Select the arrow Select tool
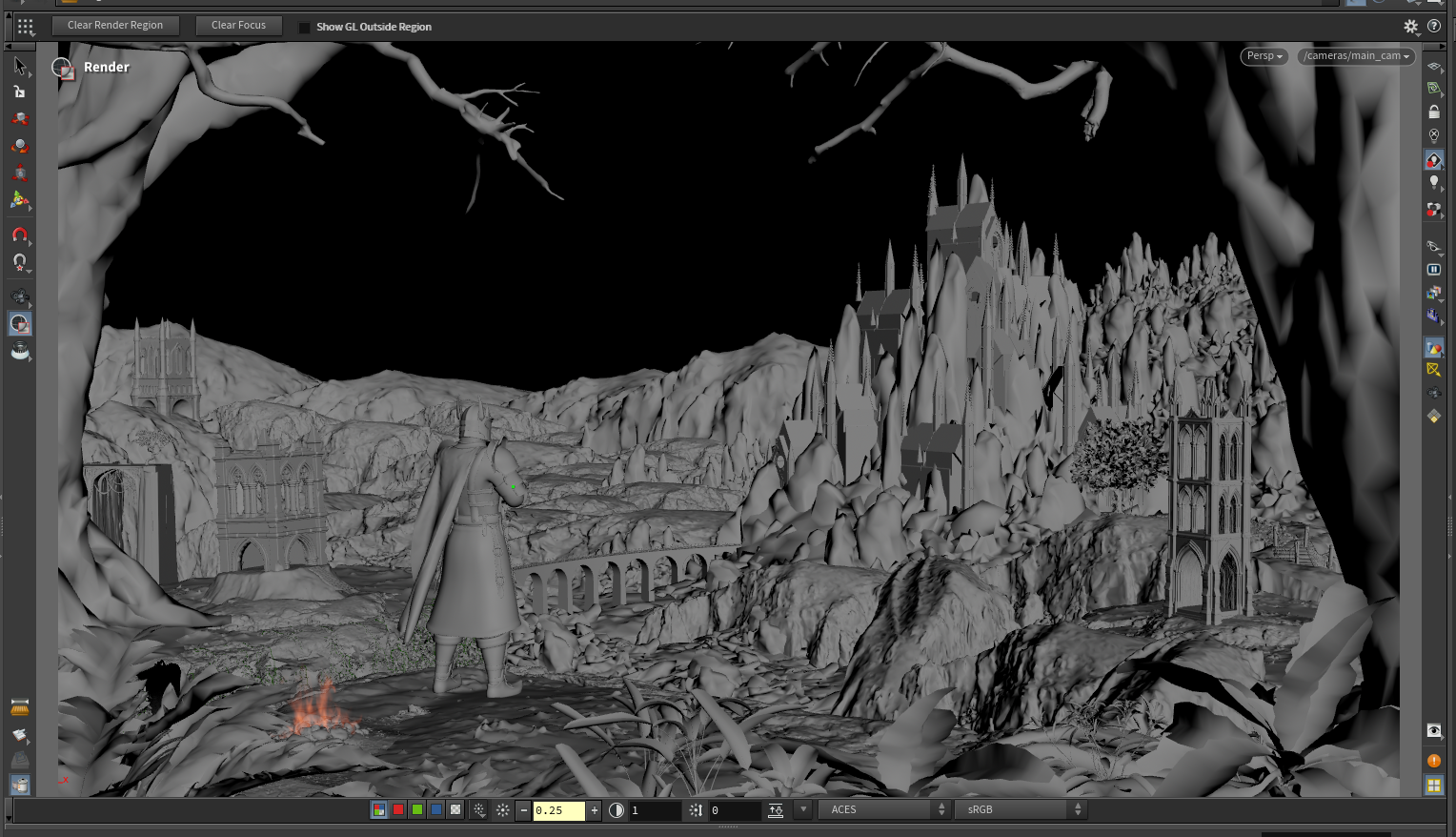The height and width of the screenshot is (837, 1456). [19, 66]
